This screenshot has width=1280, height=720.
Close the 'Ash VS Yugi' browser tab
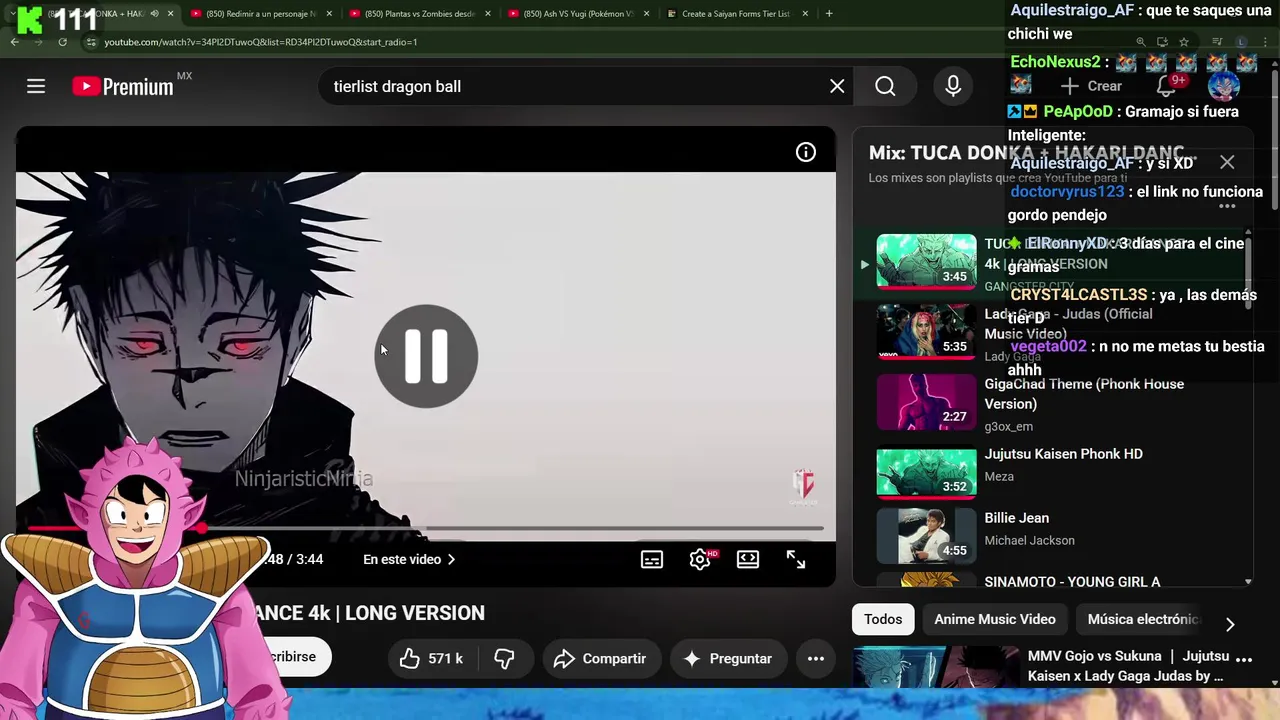click(646, 14)
